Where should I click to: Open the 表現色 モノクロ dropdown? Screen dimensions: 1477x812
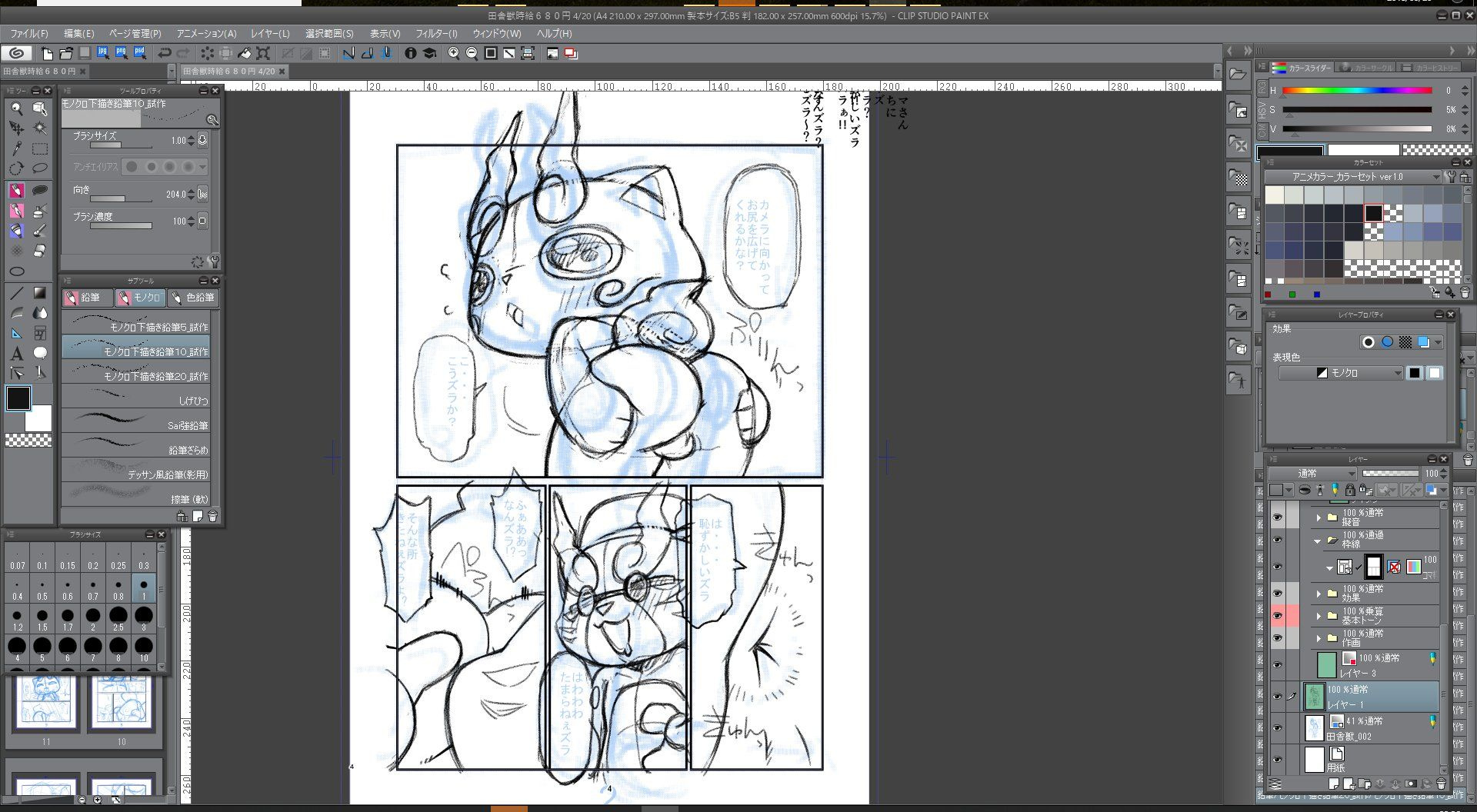tap(1342, 373)
